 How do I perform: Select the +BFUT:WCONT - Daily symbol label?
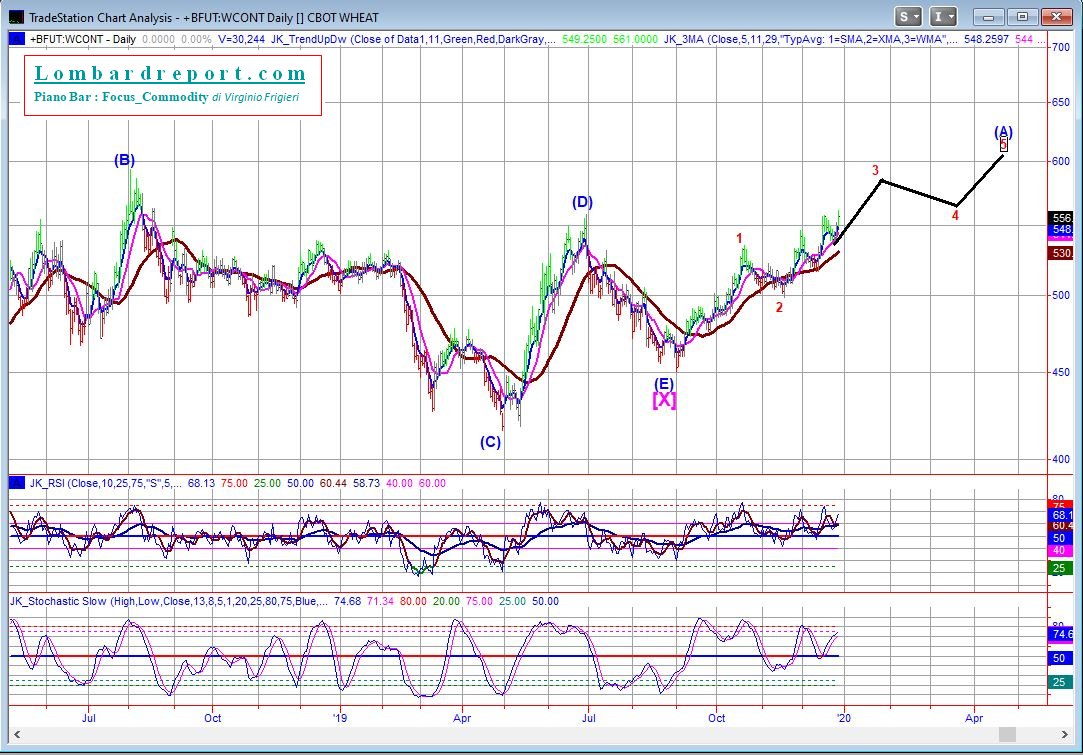[x=82, y=39]
